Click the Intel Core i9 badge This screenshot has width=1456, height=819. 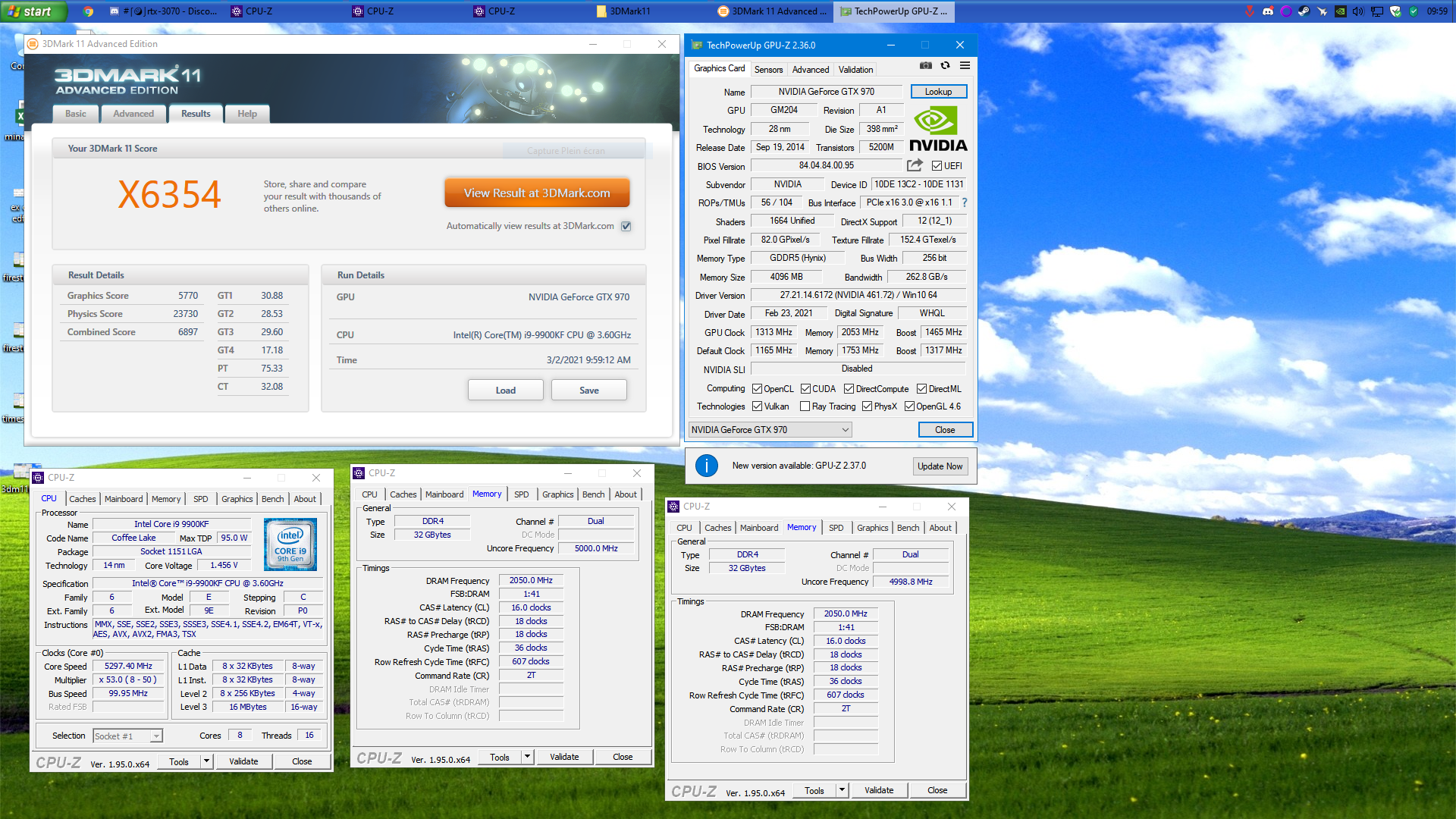tap(290, 544)
